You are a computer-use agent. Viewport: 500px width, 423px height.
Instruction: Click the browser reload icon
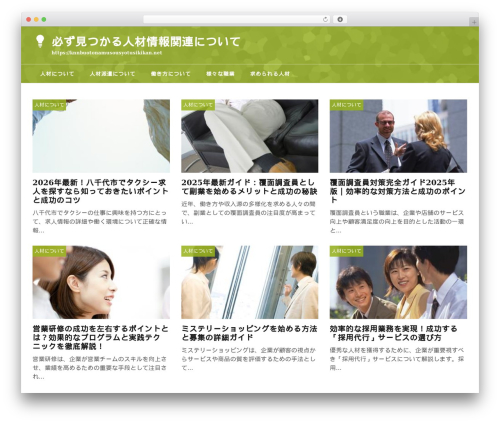[x=325, y=19]
